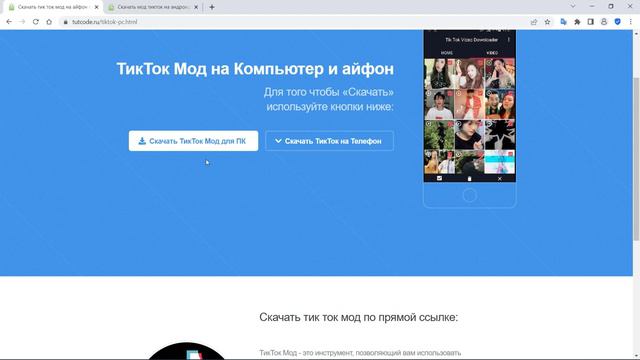Image resolution: width=640 pixels, height=360 pixels.
Task: Click the padlock site info icon
Action: pos(65,22)
